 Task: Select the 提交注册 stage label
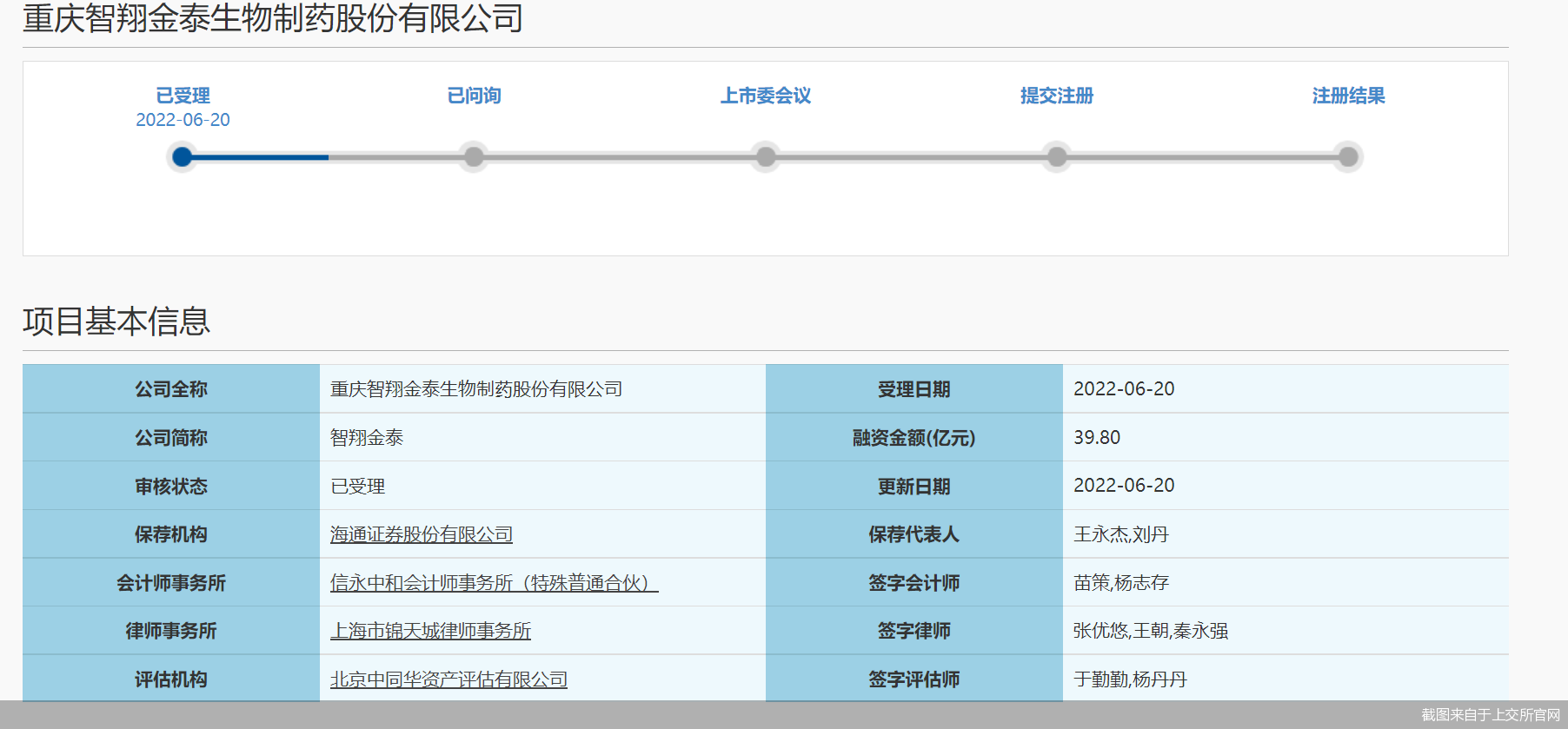point(1057,96)
